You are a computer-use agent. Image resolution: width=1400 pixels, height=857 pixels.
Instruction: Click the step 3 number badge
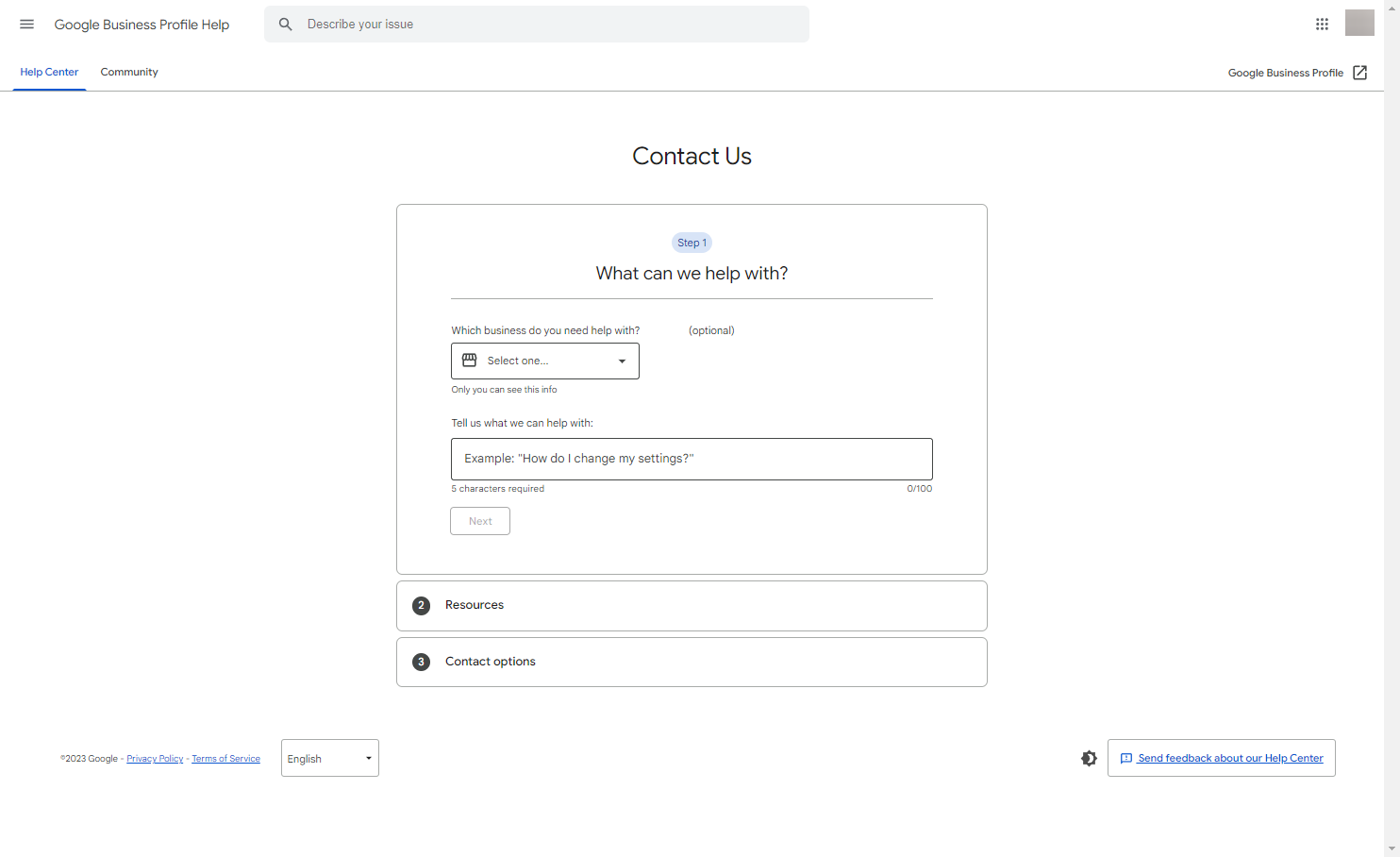(x=421, y=663)
